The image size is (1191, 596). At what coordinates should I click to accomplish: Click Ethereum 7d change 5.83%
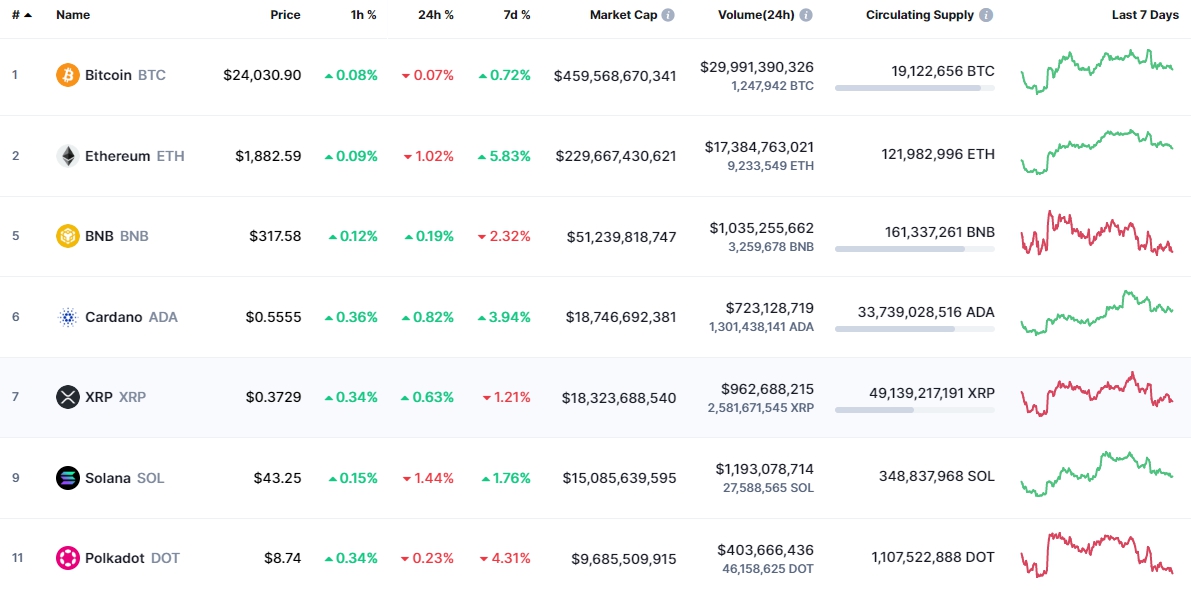click(x=505, y=156)
